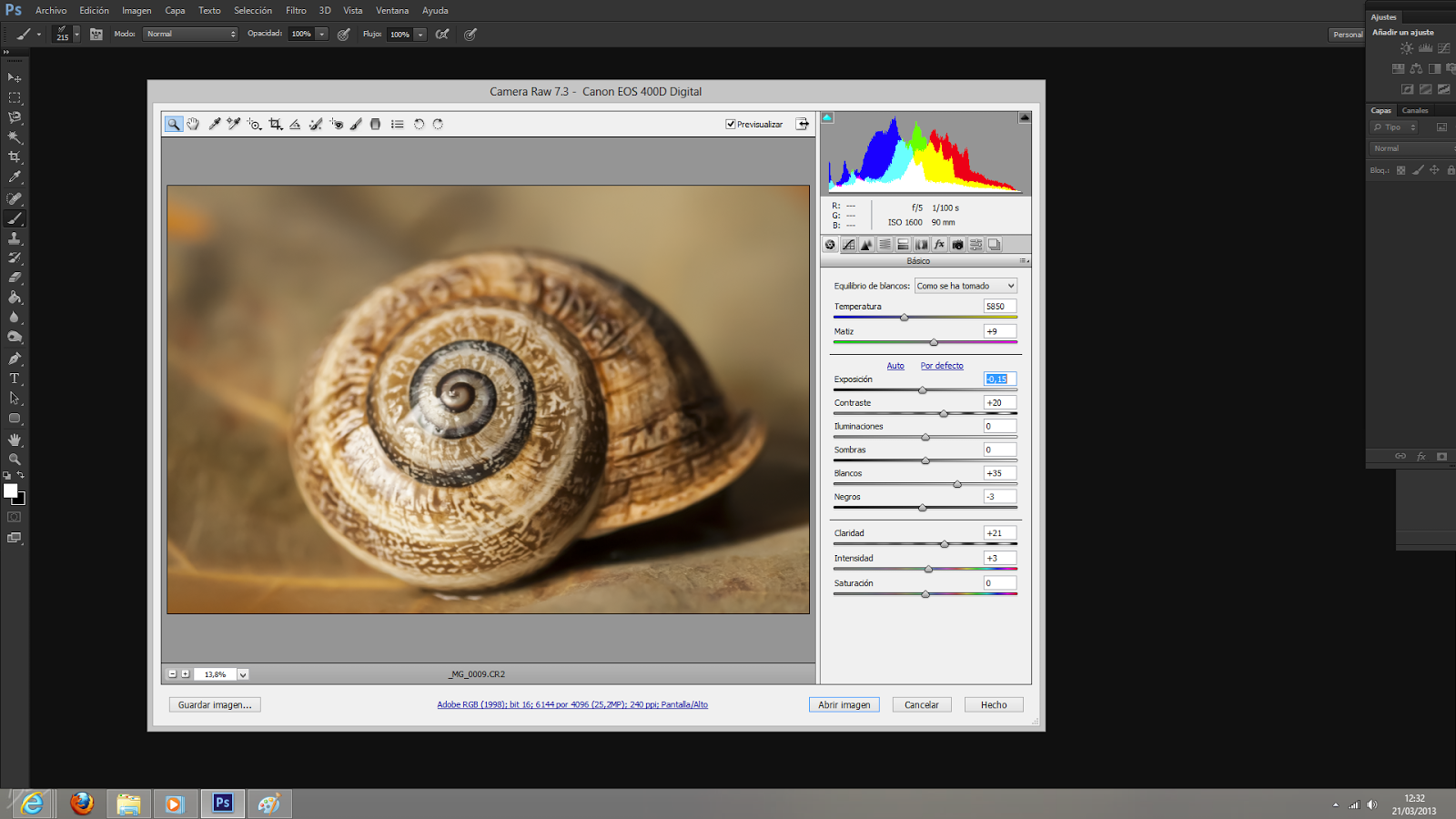Toggle the Previsualizar checkbox

click(x=730, y=124)
